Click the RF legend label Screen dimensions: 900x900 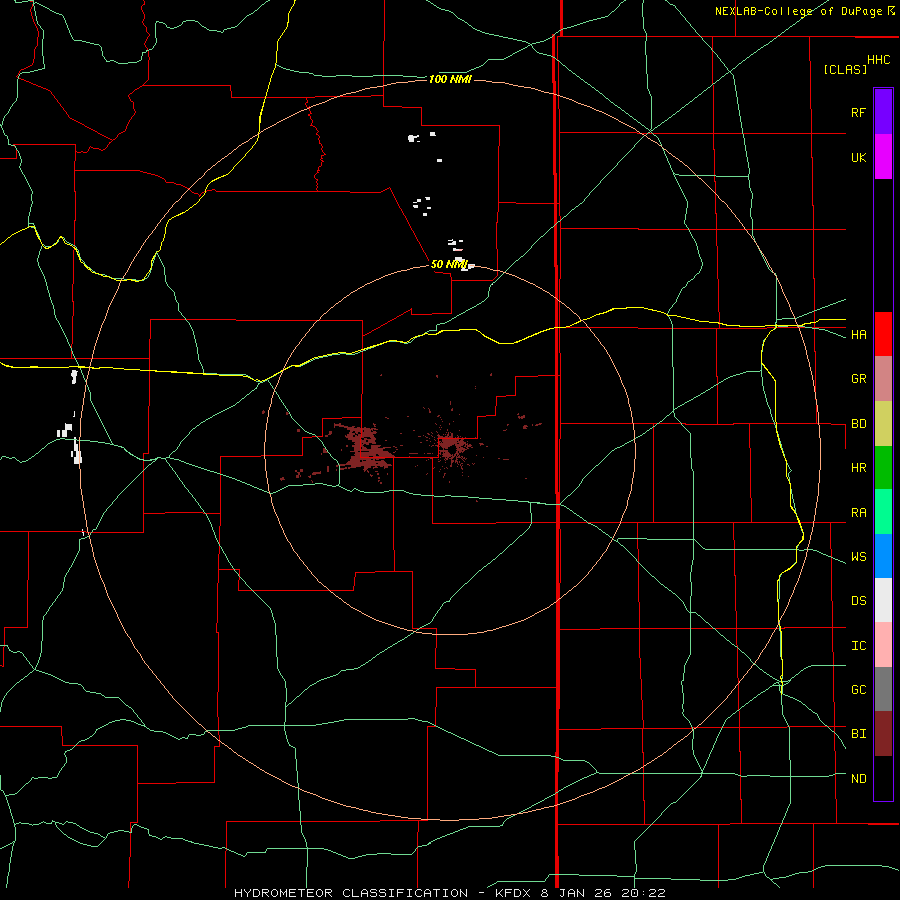point(858,112)
